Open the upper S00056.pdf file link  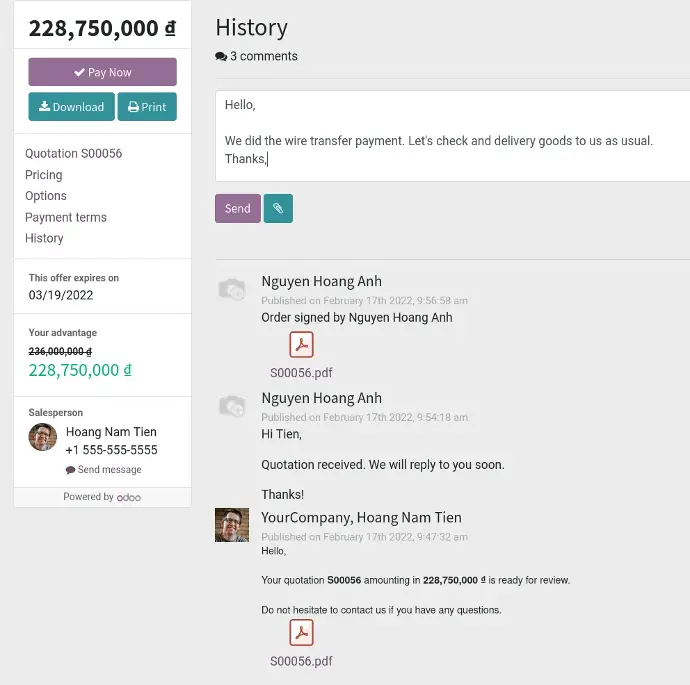301,373
